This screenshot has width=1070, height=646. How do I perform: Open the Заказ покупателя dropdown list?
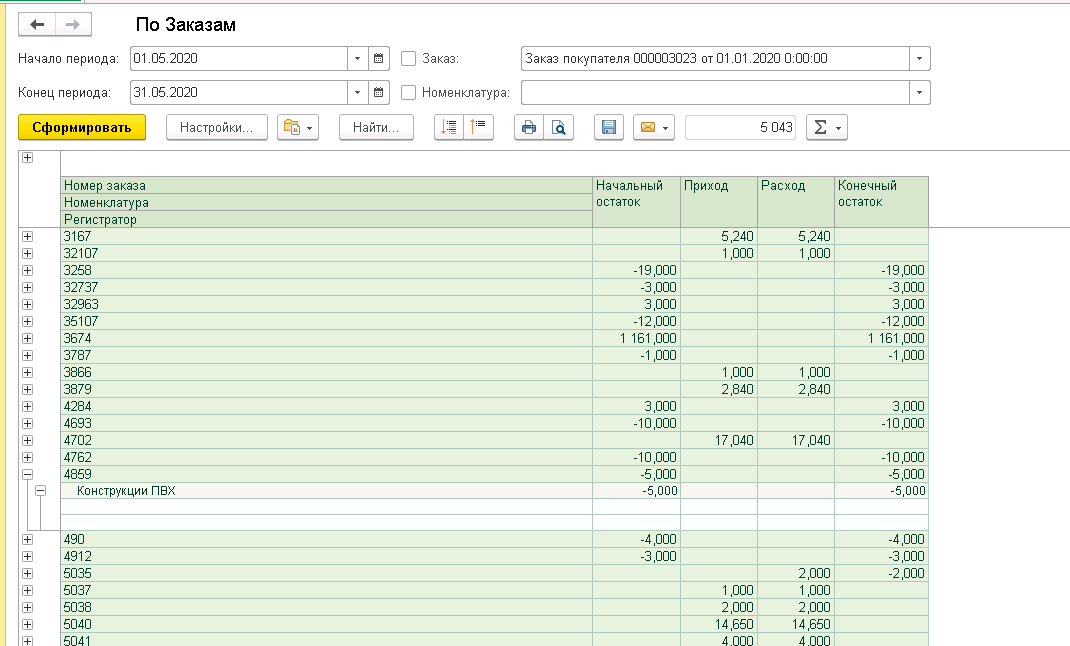click(x=919, y=59)
